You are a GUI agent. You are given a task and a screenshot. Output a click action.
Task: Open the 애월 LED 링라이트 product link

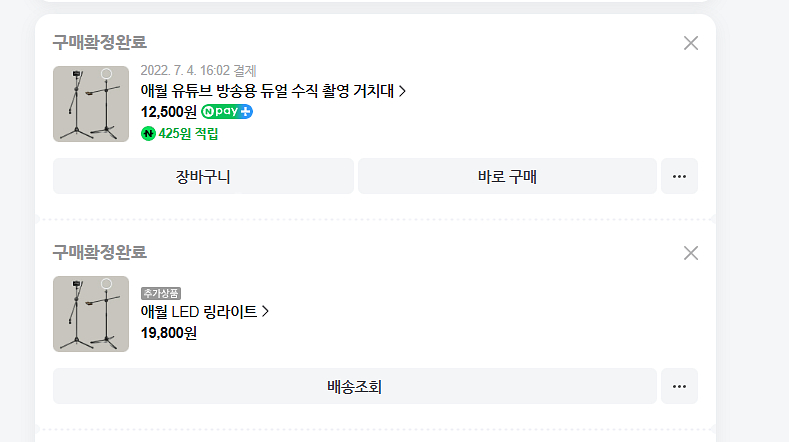pyautogui.click(x=199, y=312)
